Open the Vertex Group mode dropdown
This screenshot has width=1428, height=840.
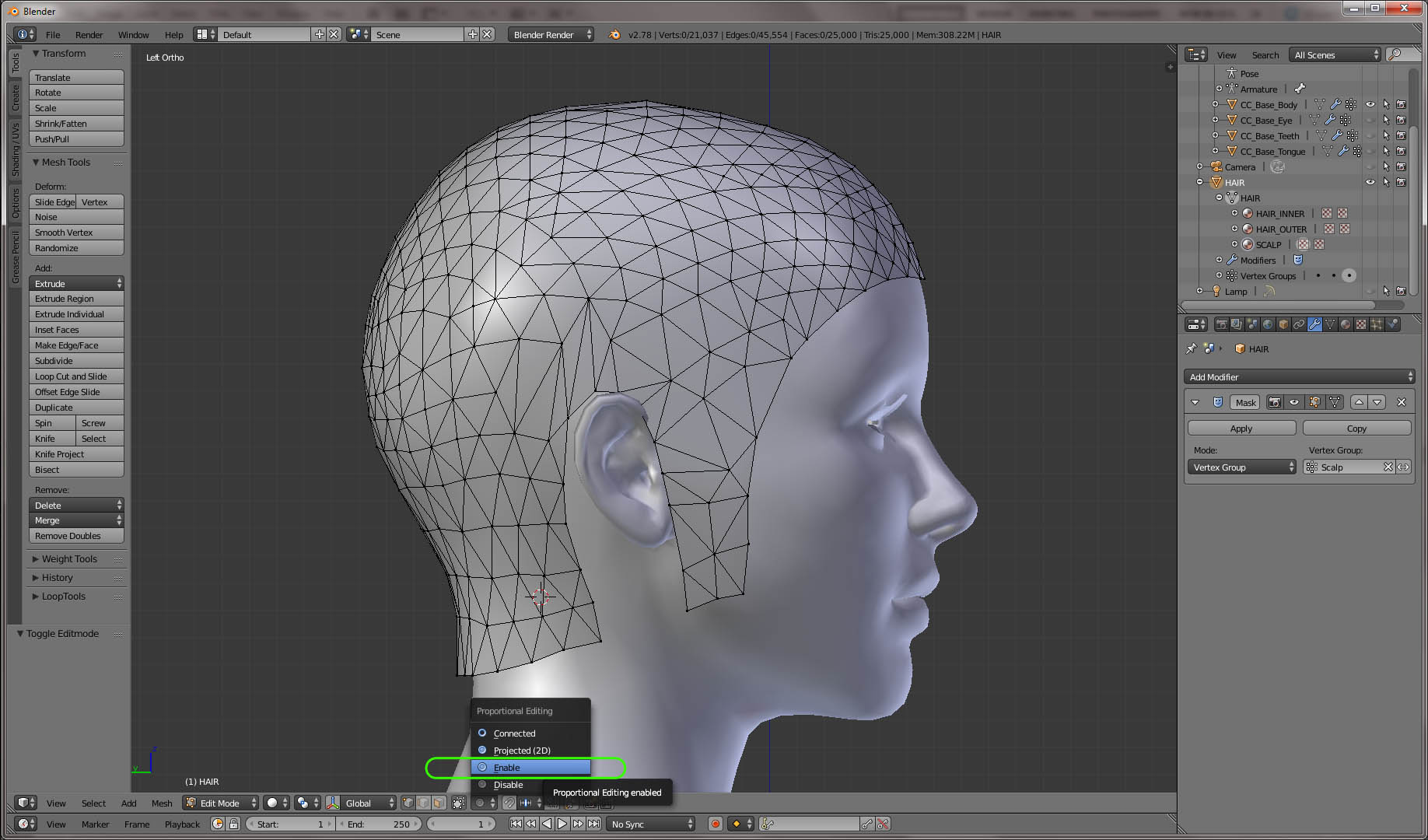click(x=1242, y=467)
